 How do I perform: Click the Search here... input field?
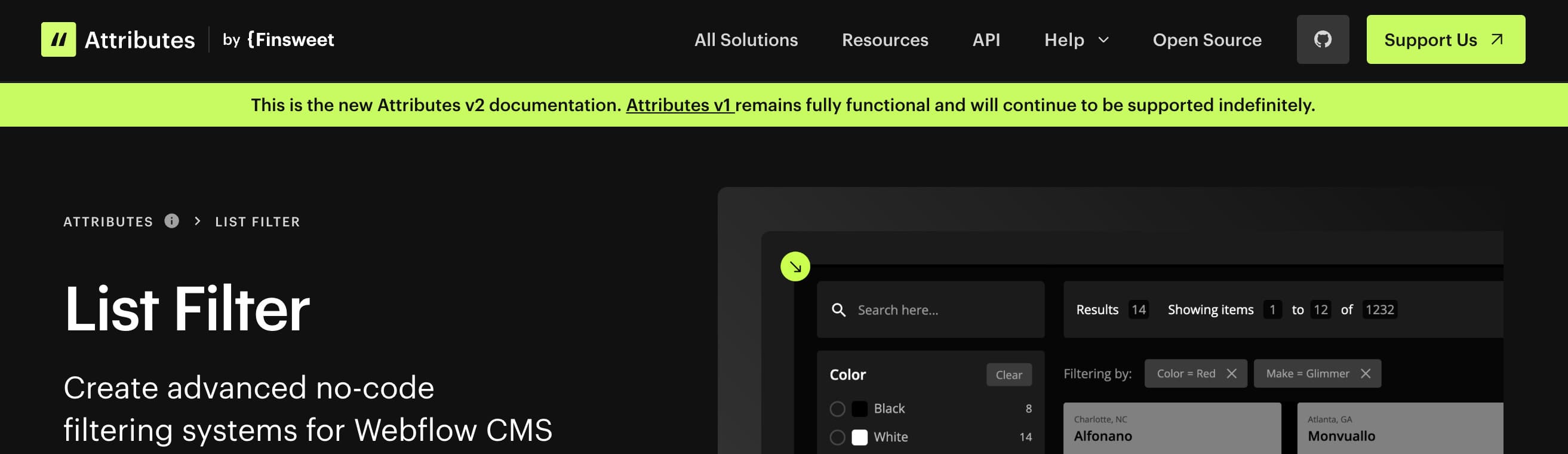(930, 310)
